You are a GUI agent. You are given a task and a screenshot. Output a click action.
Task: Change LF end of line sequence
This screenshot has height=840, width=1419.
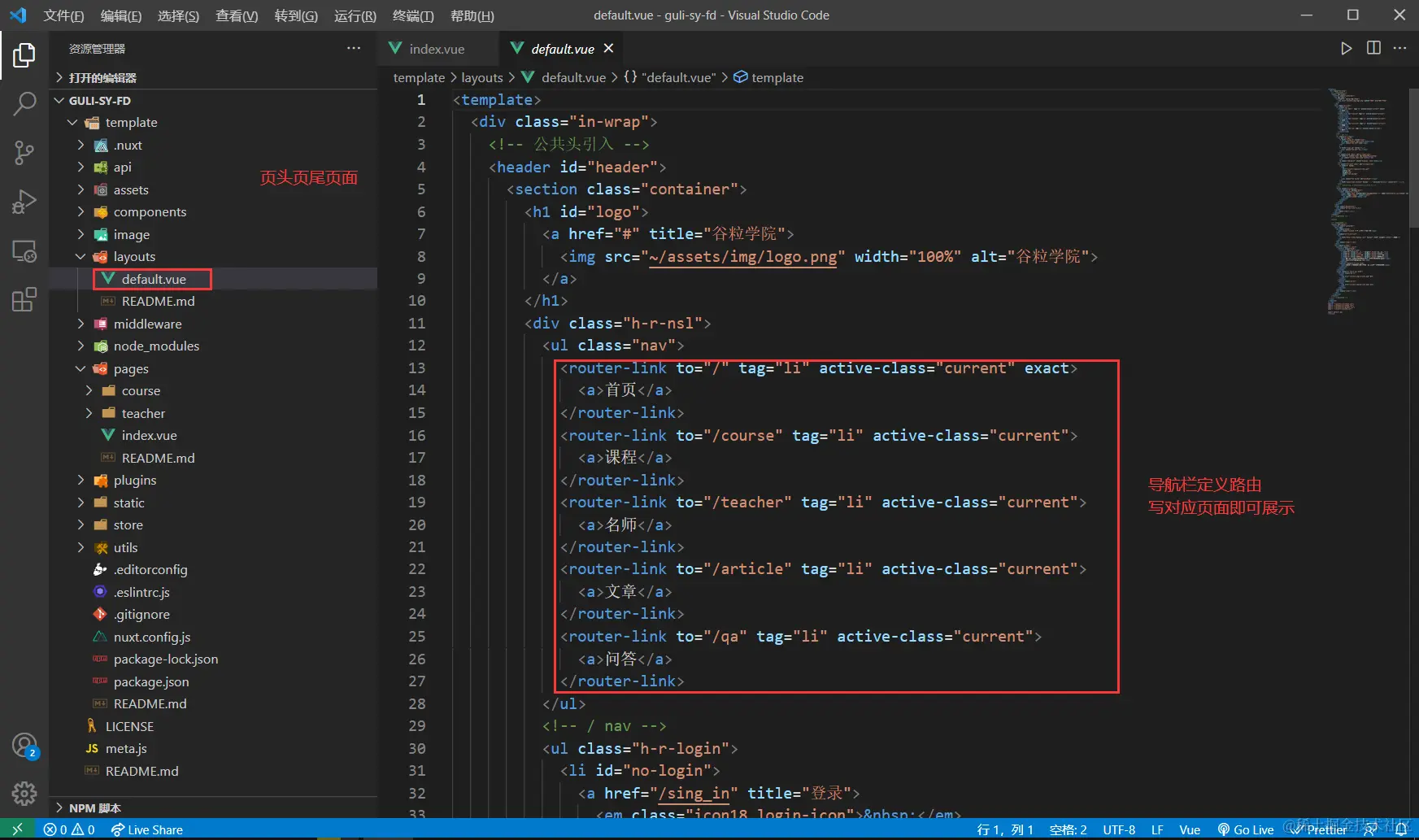click(1157, 829)
